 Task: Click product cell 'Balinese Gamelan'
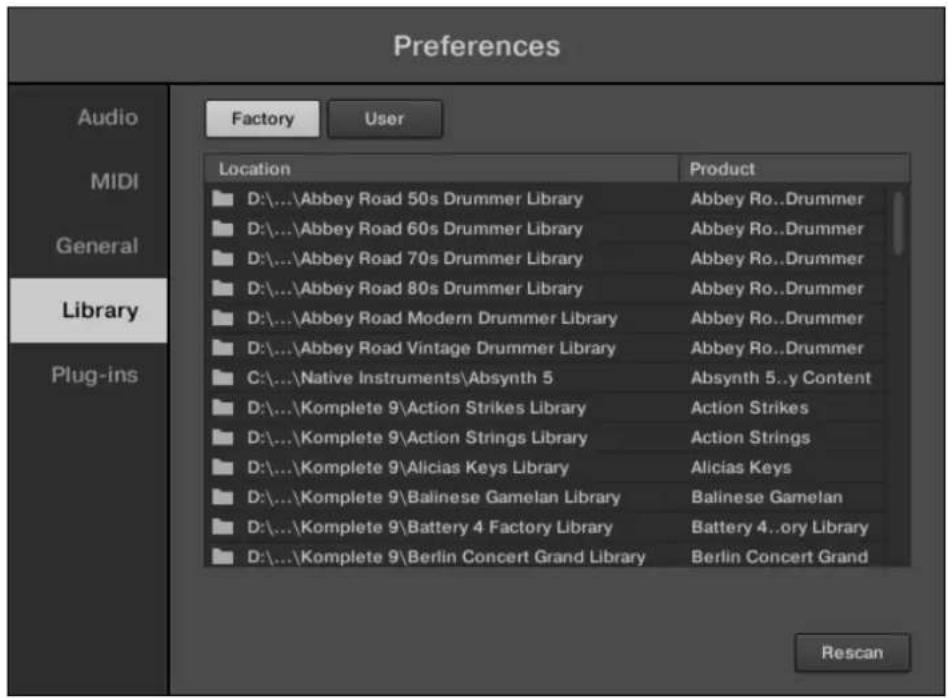(x=767, y=497)
